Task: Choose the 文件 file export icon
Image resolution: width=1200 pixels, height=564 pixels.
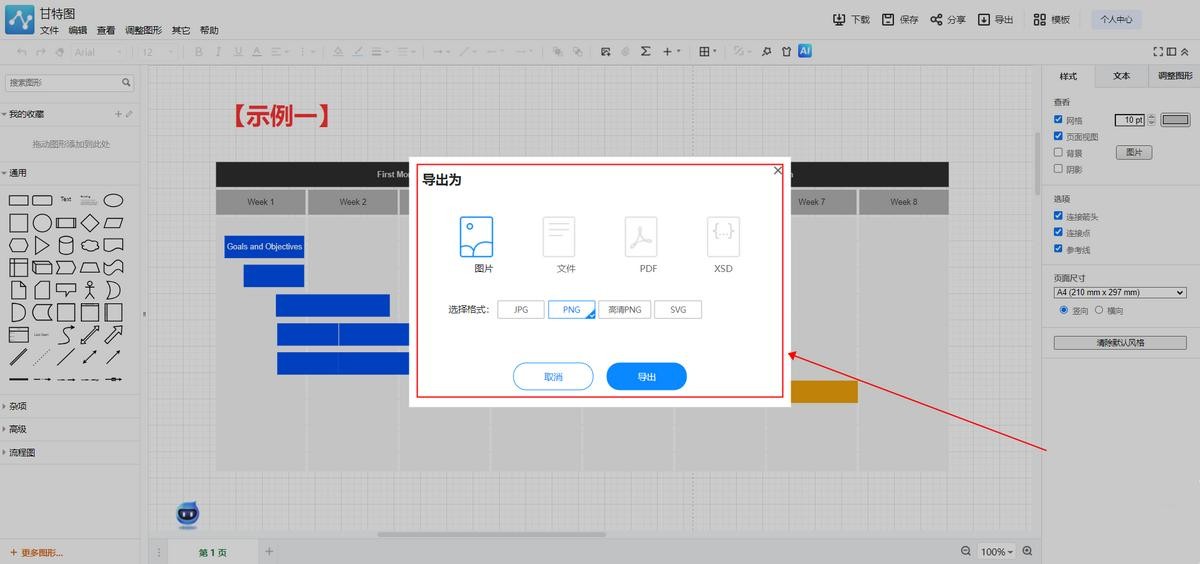Action: tap(559, 237)
